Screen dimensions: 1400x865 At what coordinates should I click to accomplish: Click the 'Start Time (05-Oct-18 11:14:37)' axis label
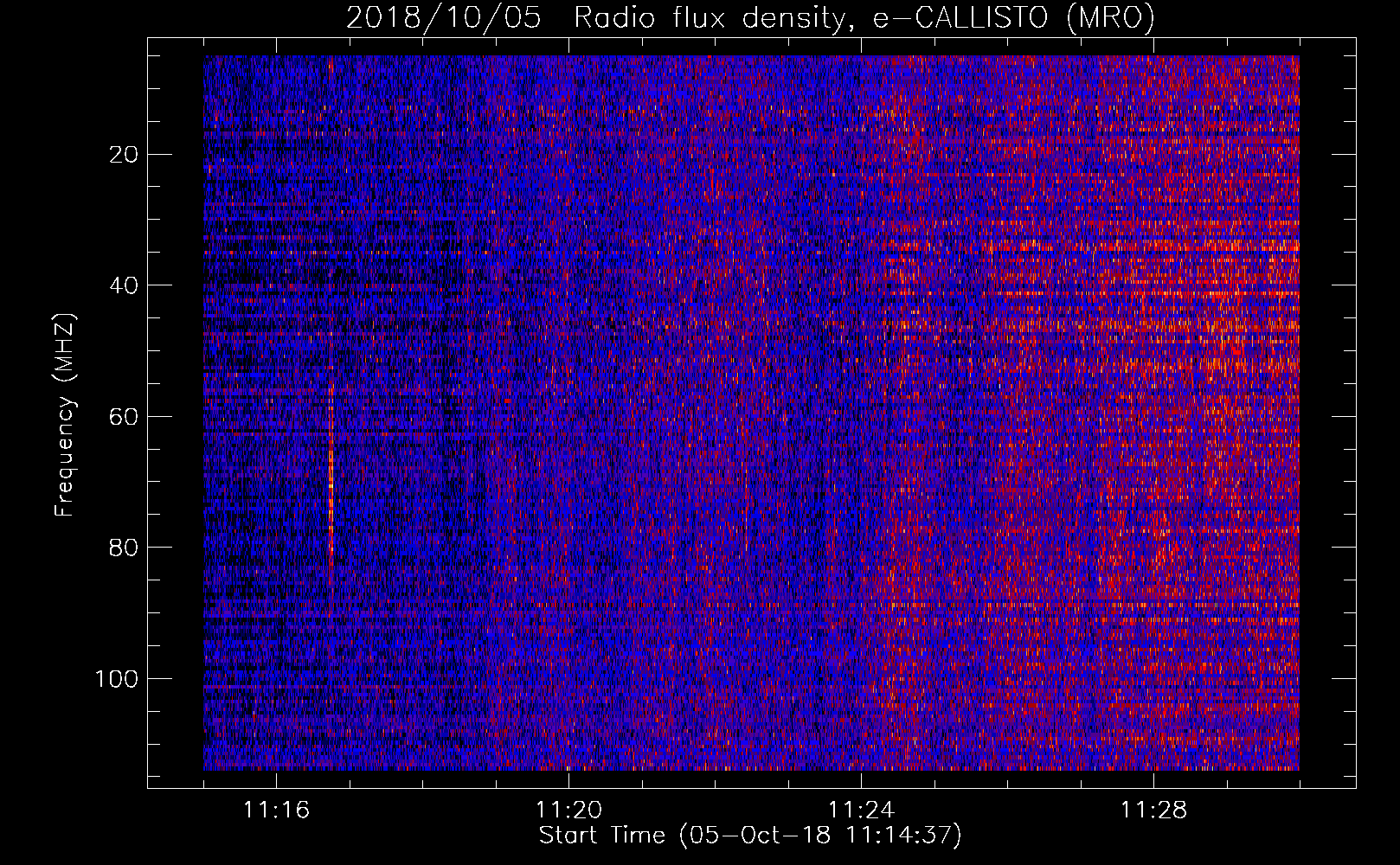click(750, 836)
